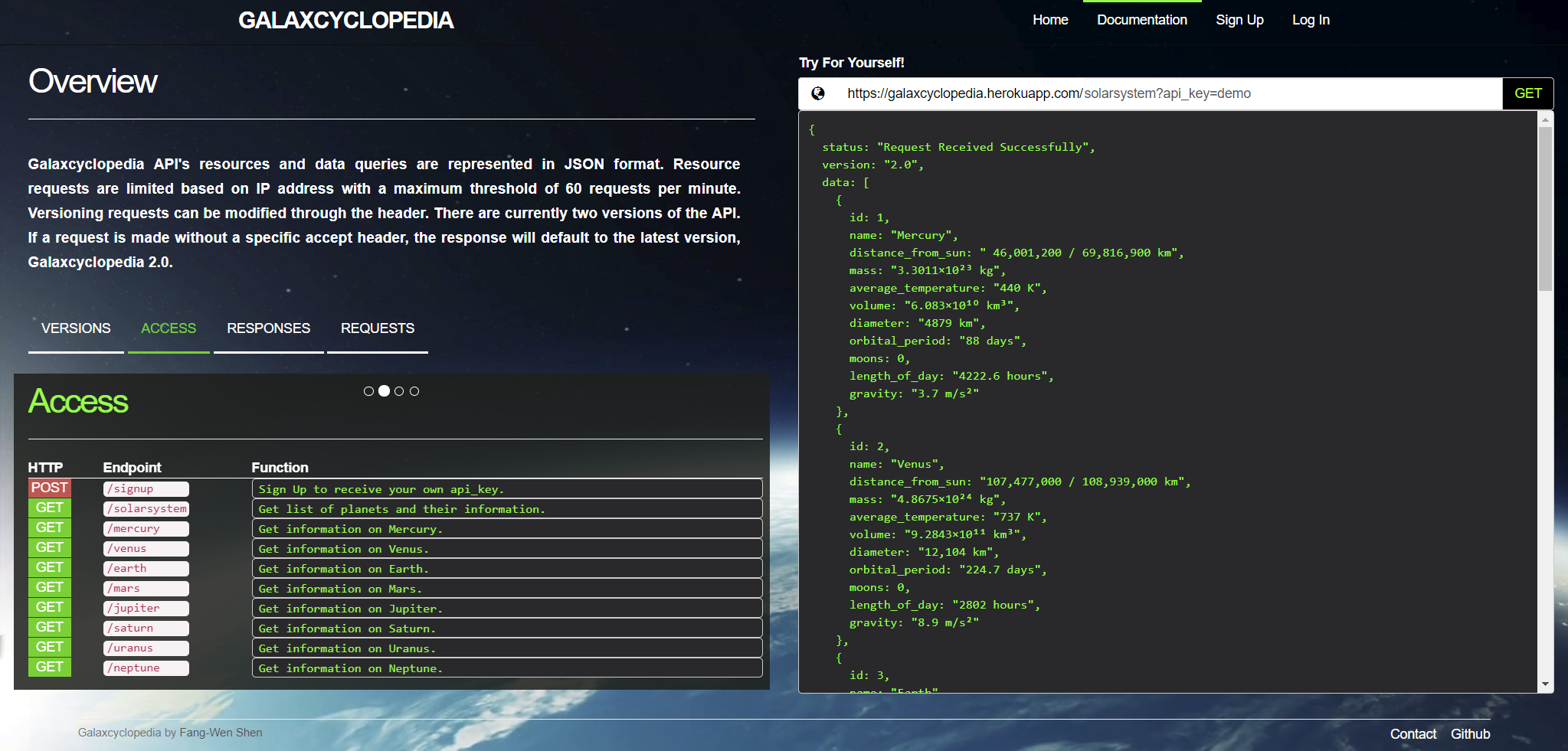Click the Overview page heading
Viewport: 1568px width, 751px height.
[93, 81]
